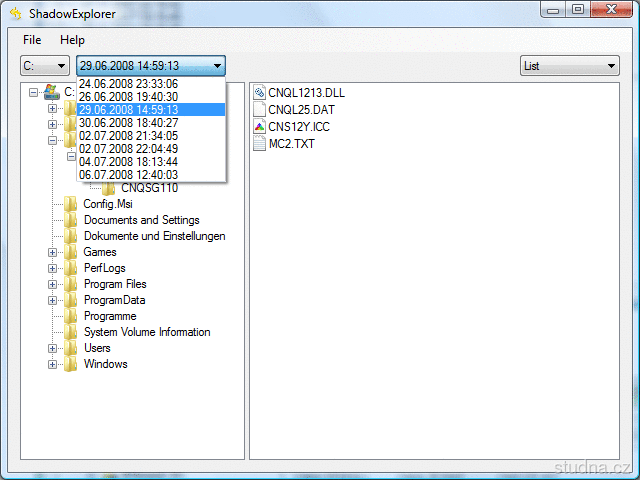The width and height of the screenshot is (640, 480).
Task: Select the Documents and Settings folder
Action: [141, 220]
